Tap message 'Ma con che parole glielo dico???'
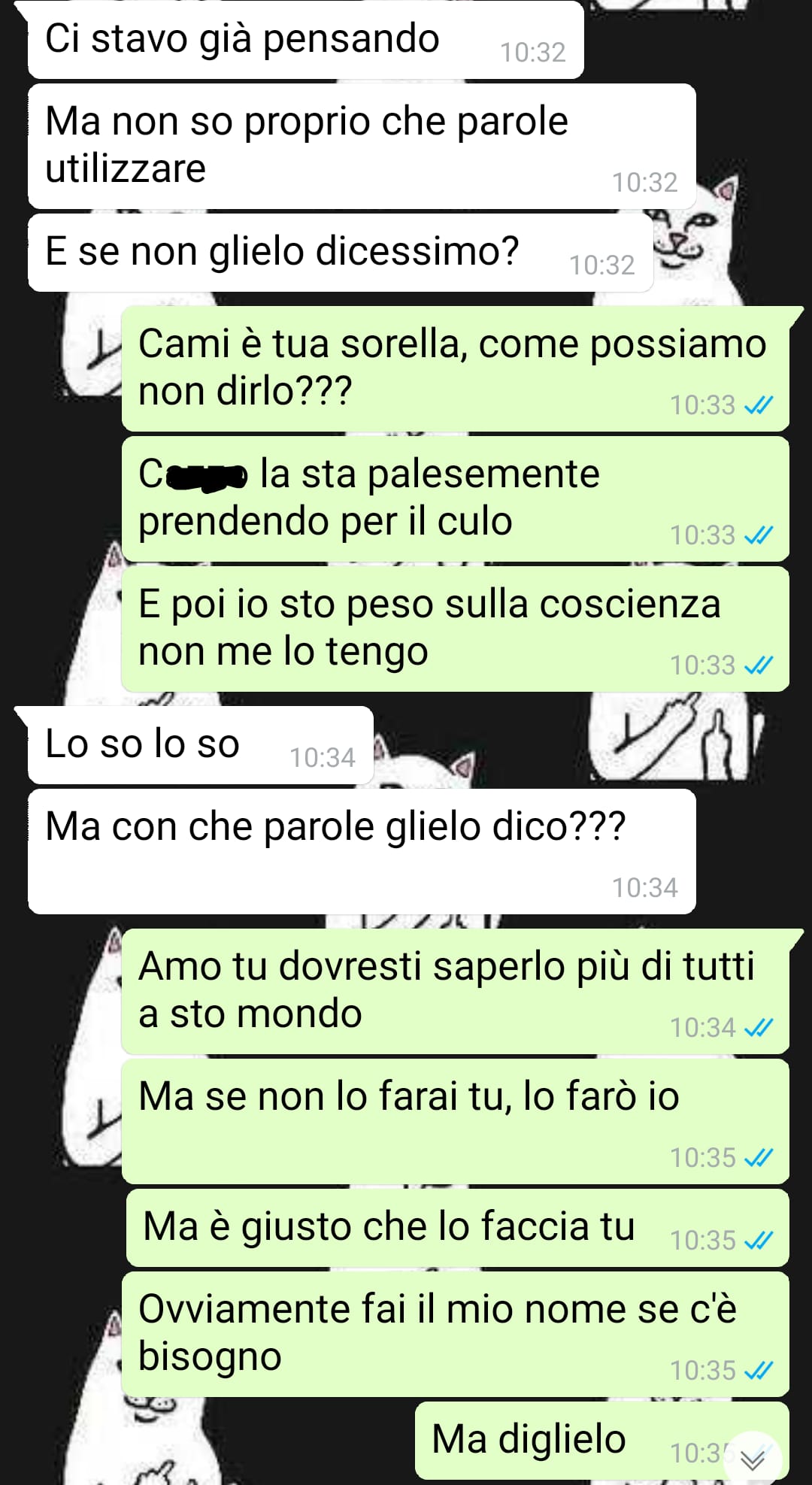This screenshot has width=812, height=1485. pyautogui.click(x=362, y=851)
